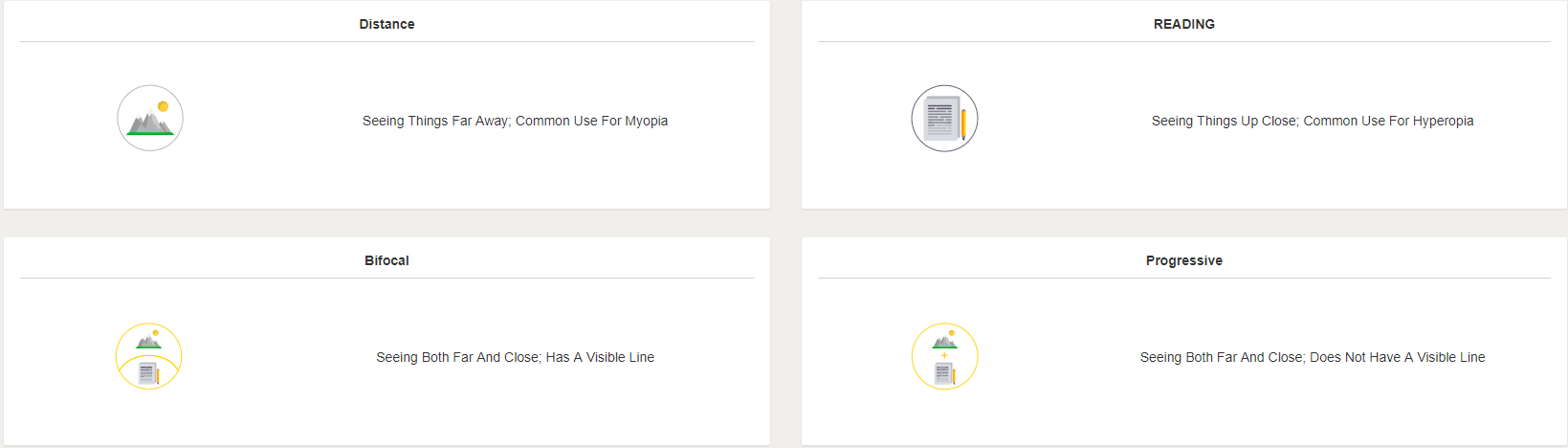Pick the Distance lens type card
This screenshot has width=1568, height=448.
click(386, 104)
